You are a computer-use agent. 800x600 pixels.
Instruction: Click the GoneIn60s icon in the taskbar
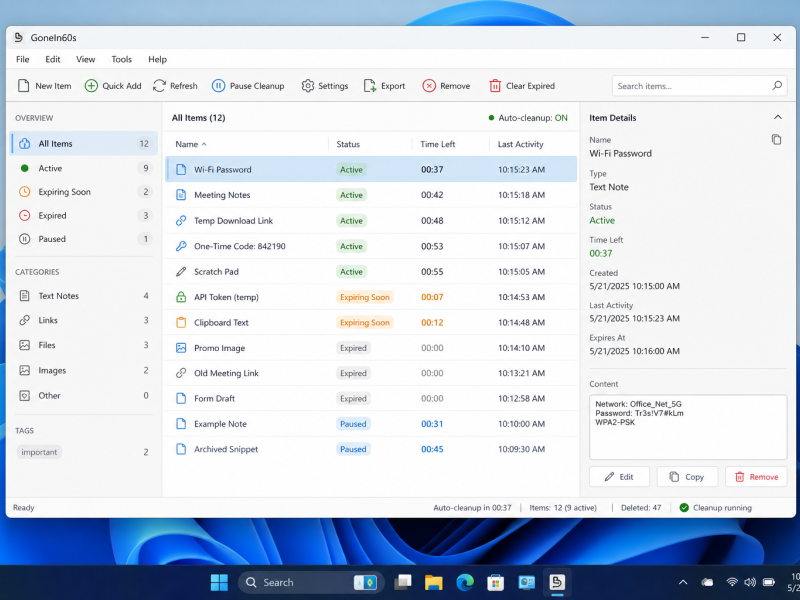pos(557,582)
